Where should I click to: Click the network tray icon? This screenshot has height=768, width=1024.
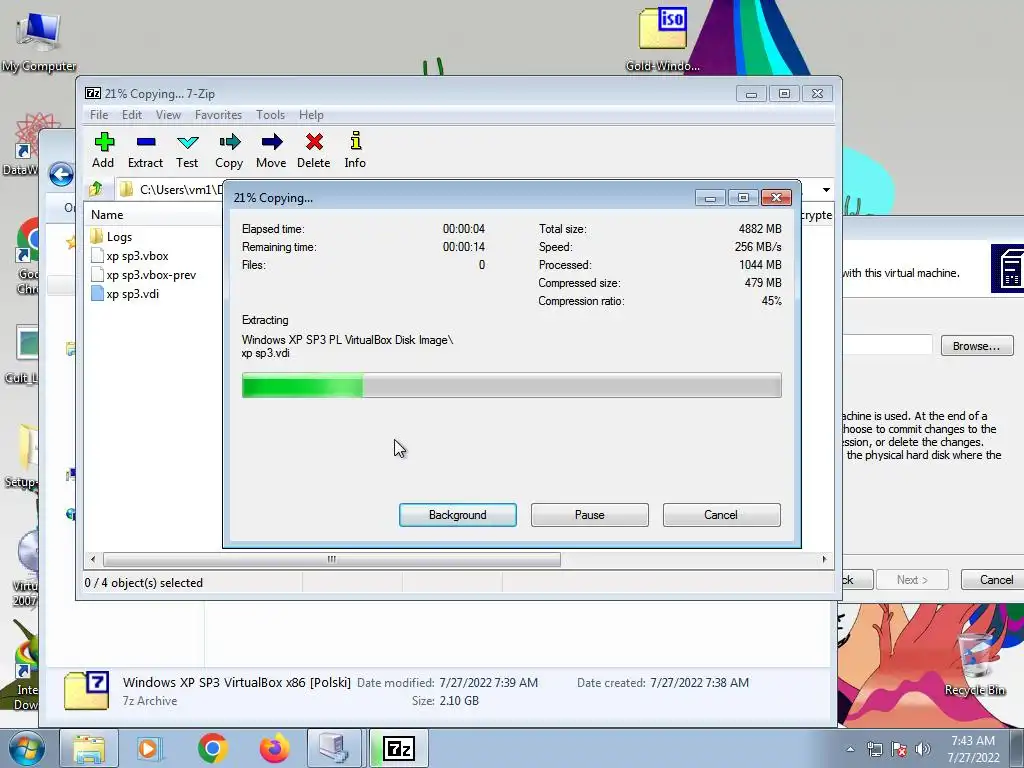click(874, 749)
